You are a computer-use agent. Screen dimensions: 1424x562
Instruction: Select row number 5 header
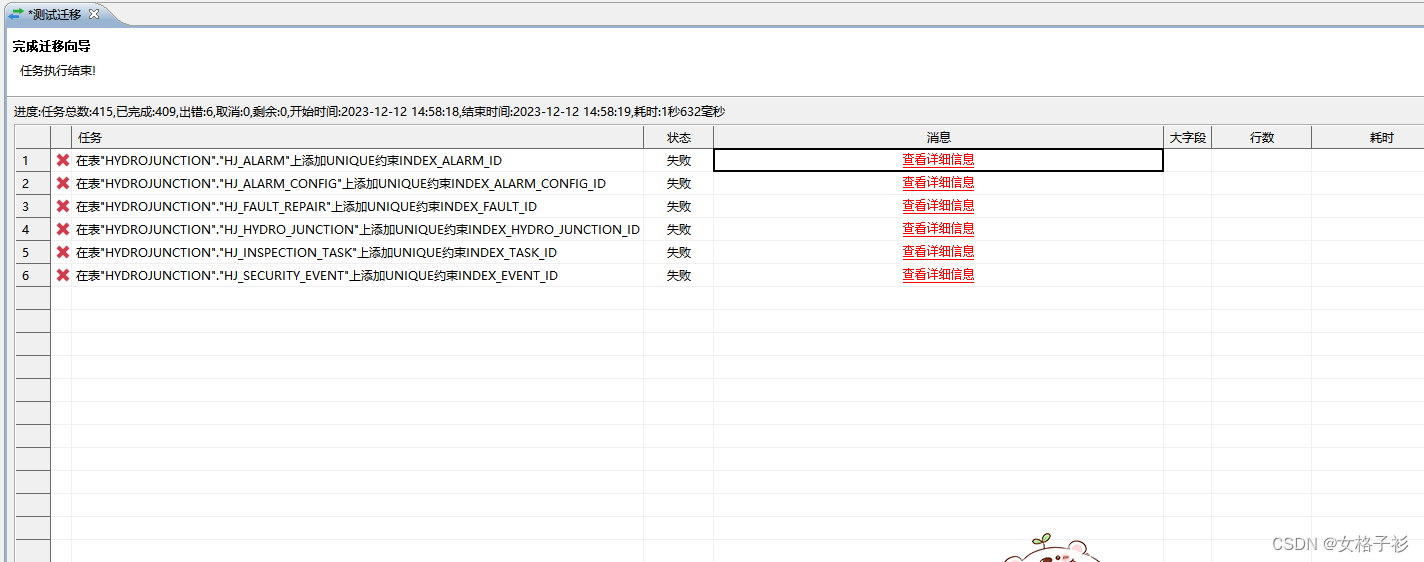33,252
